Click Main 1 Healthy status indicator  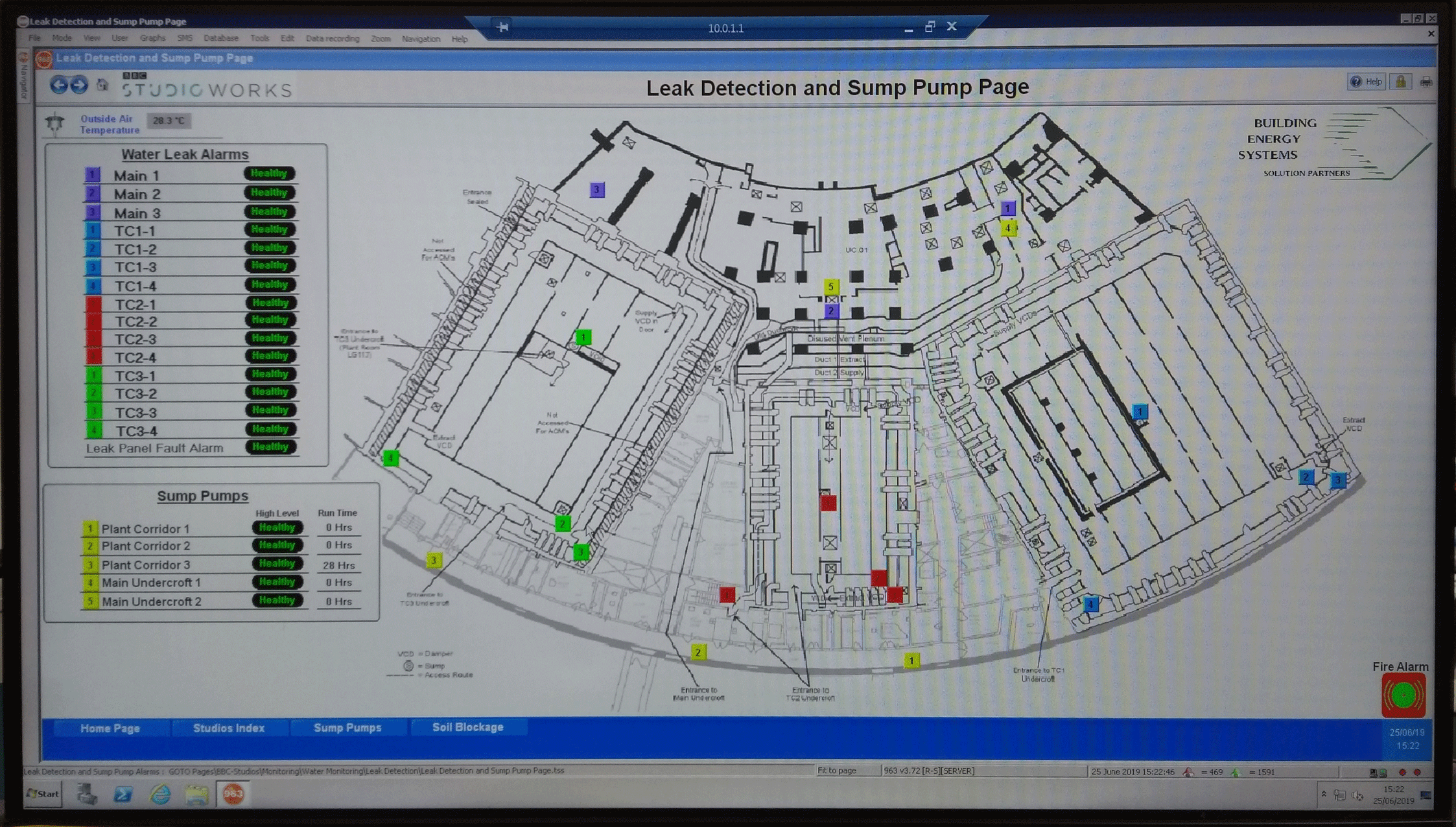(x=269, y=174)
